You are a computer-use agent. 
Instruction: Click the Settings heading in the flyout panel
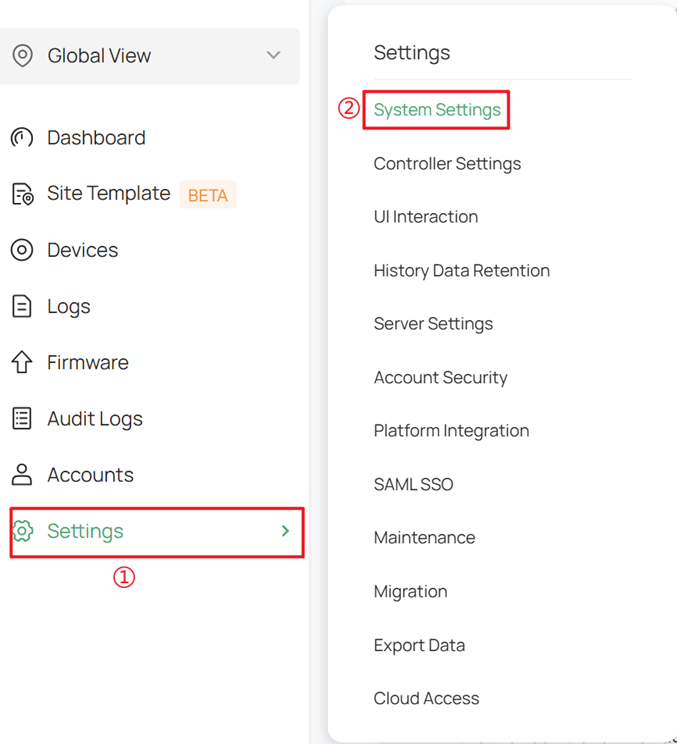(412, 53)
